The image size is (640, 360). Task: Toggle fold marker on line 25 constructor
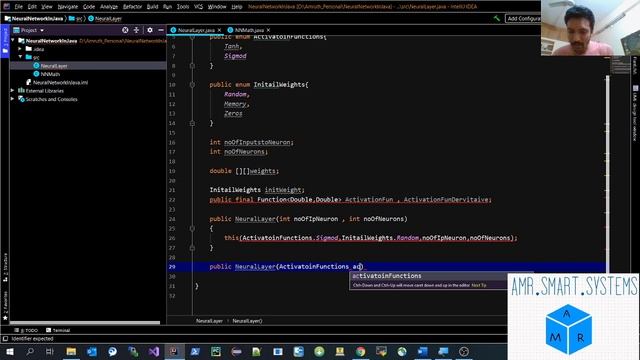pos(192,229)
